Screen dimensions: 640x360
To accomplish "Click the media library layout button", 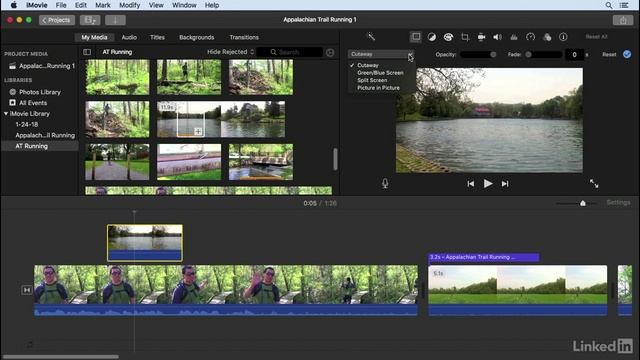I will coord(90,20).
